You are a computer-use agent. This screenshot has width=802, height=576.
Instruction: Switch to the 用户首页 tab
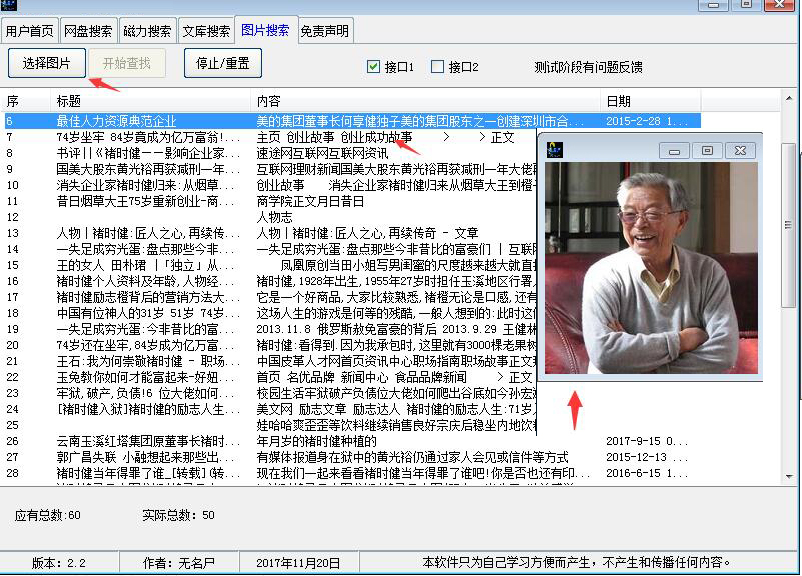point(32,30)
